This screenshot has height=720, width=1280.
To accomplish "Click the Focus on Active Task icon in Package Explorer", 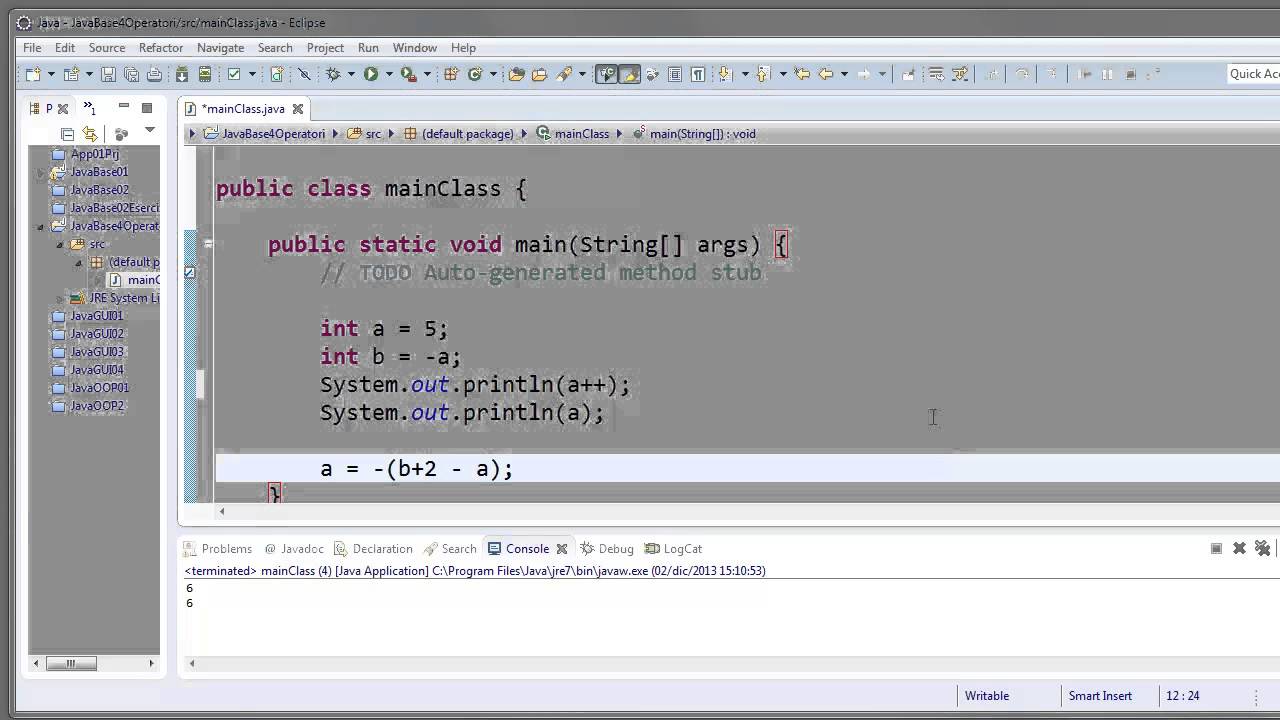I will pos(121,134).
